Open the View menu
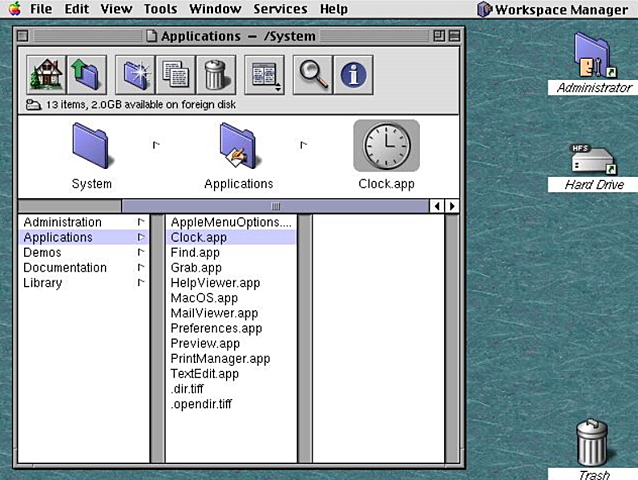Image resolution: width=638 pixels, height=480 pixels. 116,9
